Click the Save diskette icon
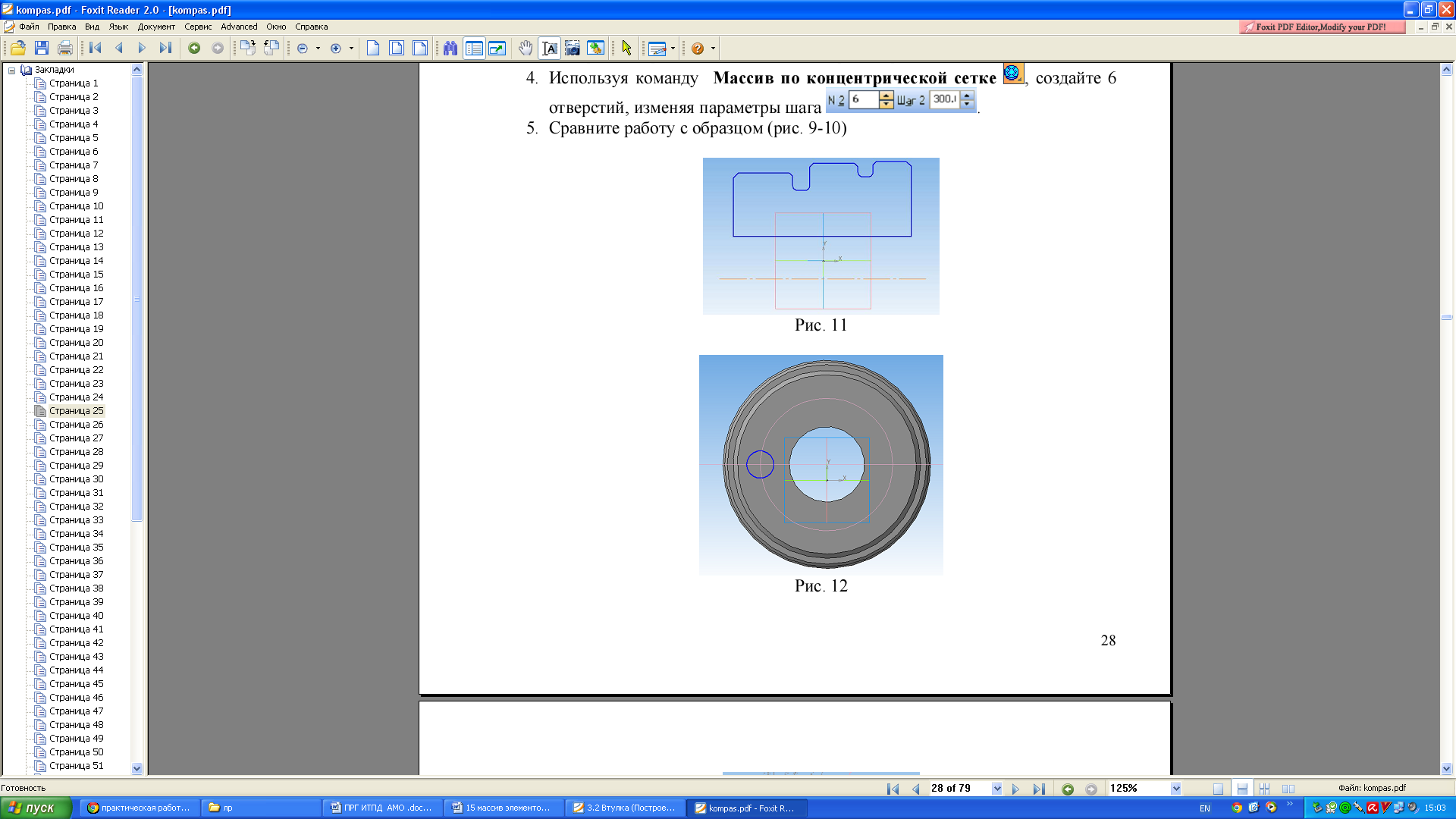This screenshot has height=819, width=1456. click(x=42, y=49)
